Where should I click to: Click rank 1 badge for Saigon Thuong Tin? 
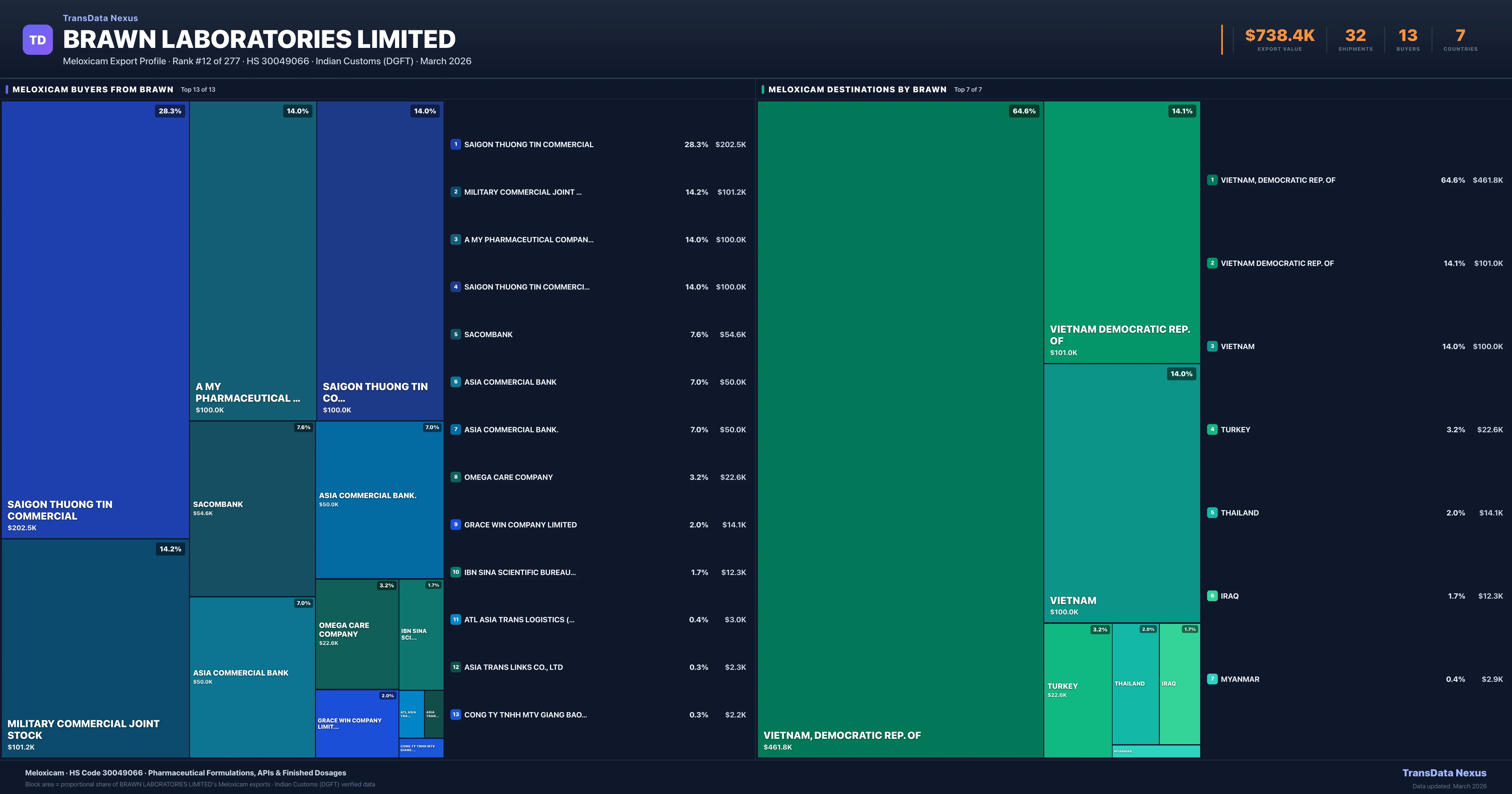(x=455, y=145)
